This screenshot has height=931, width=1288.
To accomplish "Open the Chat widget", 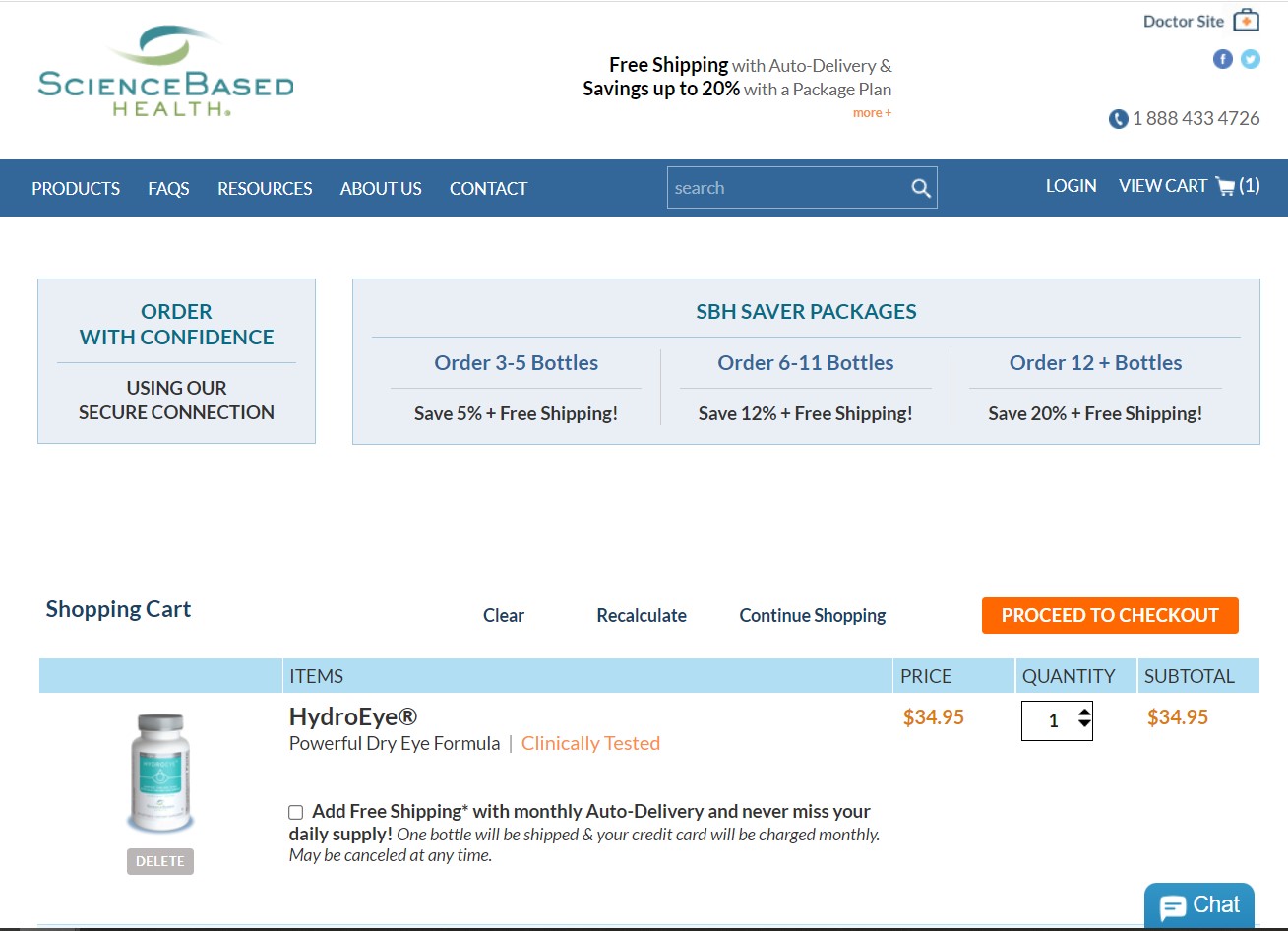I will tap(1198, 905).
